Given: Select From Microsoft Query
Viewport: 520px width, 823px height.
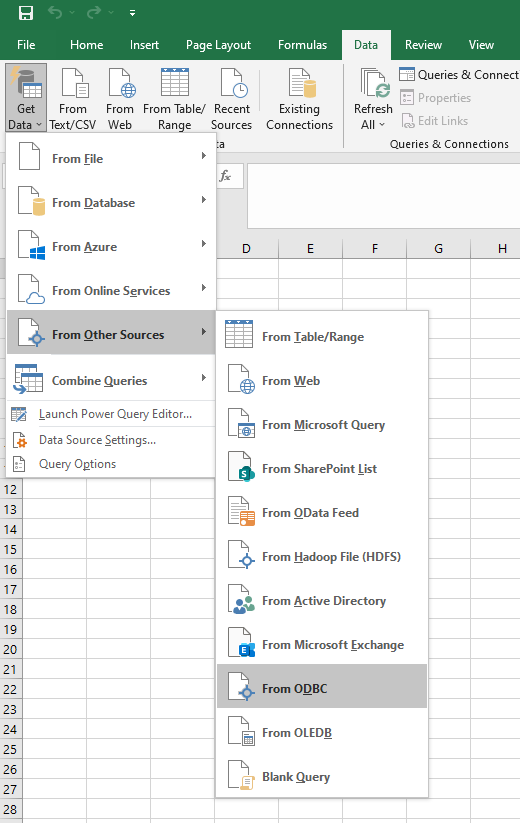Looking at the screenshot, I should click(x=322, y=425).
